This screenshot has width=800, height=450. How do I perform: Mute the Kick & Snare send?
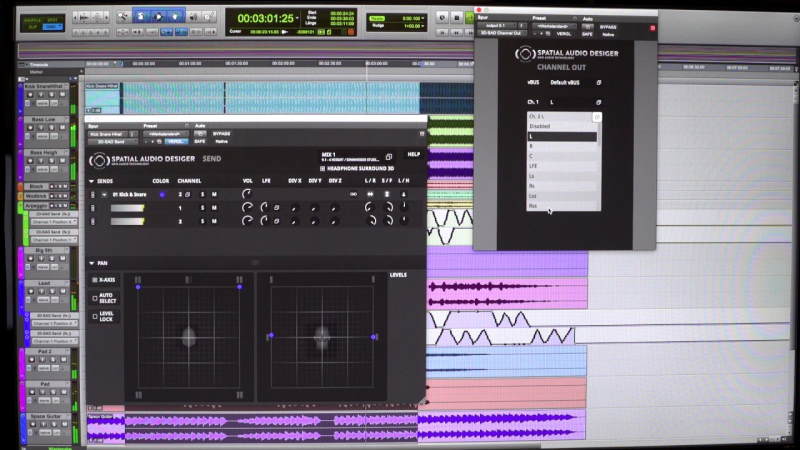pos(214,194)
